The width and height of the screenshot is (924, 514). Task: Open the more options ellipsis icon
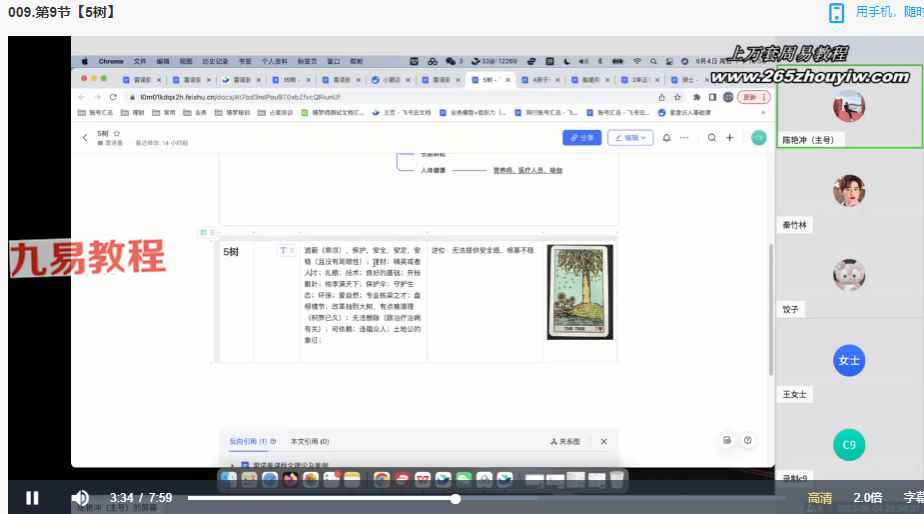[x=684, y=138]
